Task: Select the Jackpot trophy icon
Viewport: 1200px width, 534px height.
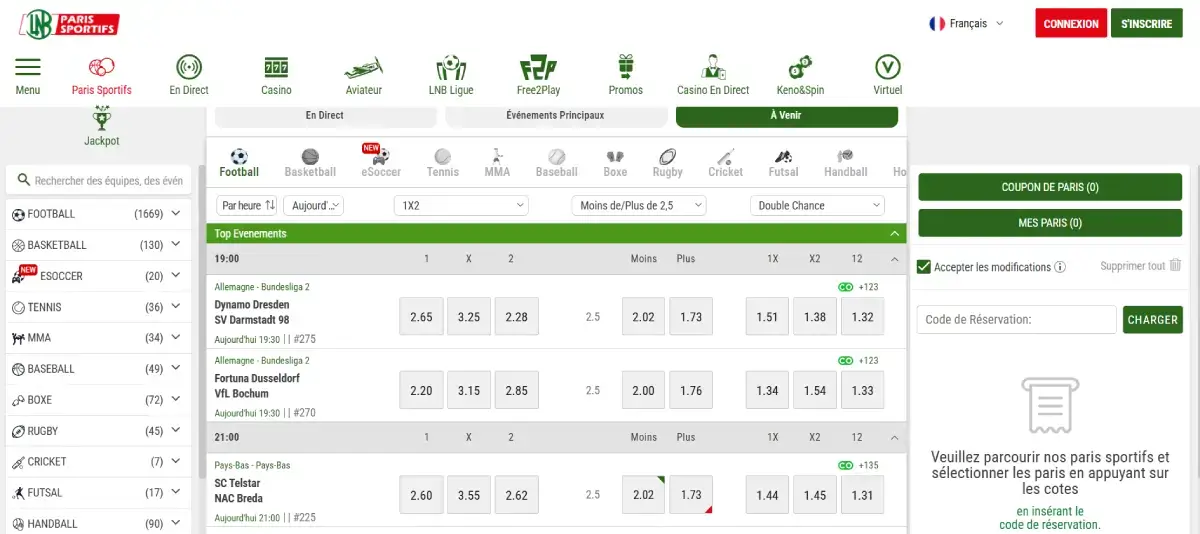Action: [101, 121]
